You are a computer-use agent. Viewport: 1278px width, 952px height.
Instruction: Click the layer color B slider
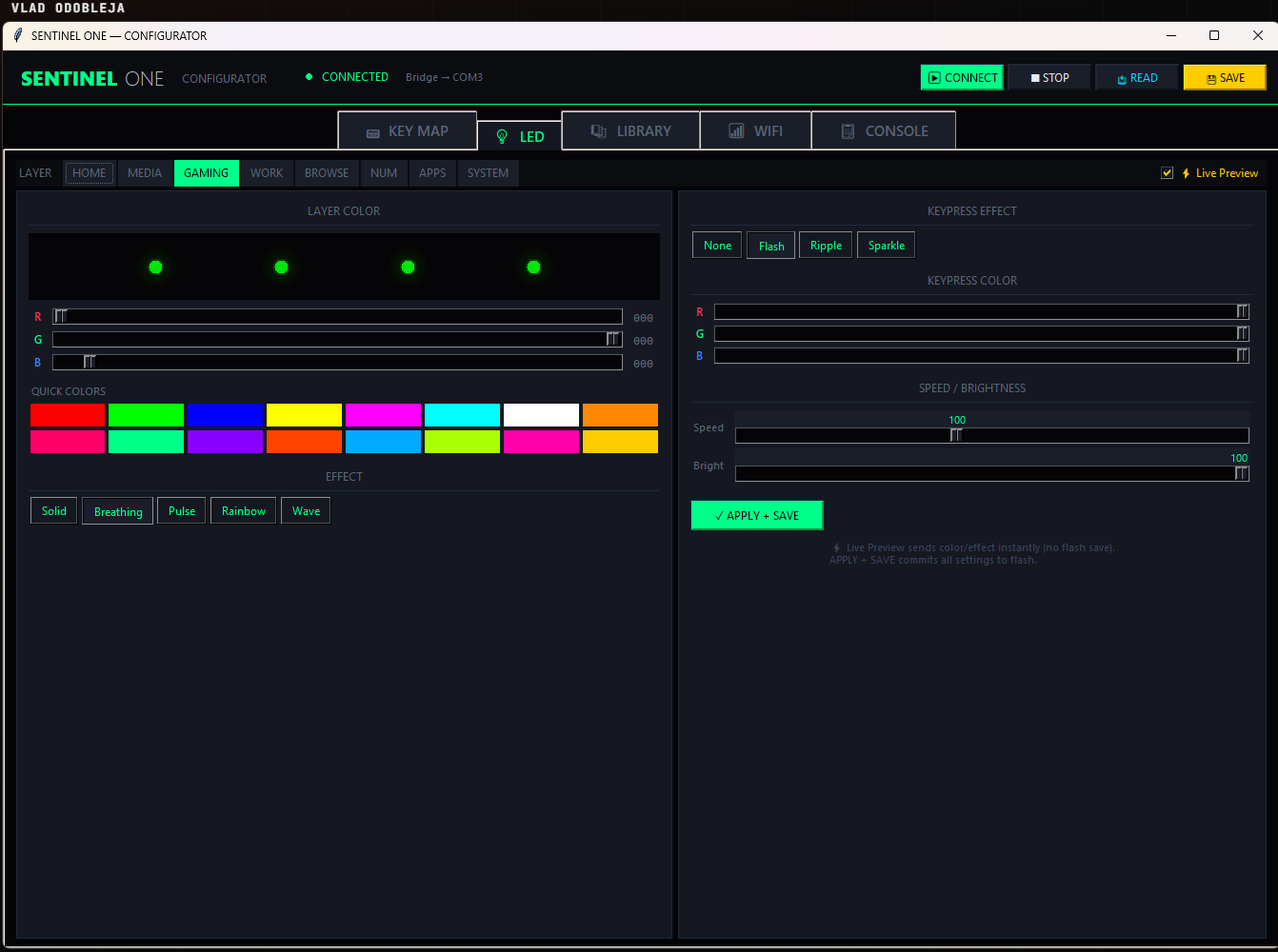pos(337,363)
